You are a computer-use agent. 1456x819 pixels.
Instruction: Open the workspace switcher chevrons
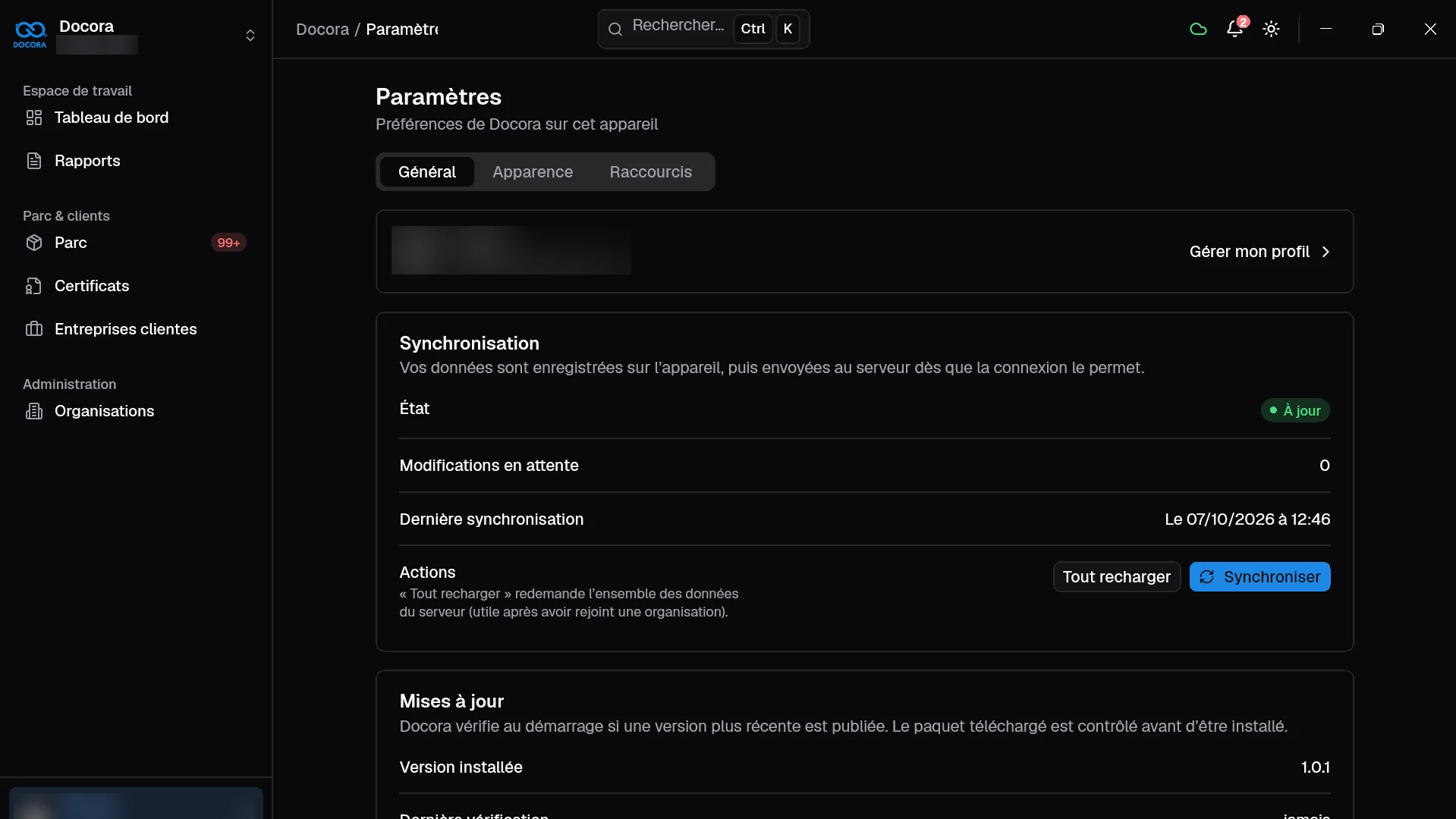(250, 36)
